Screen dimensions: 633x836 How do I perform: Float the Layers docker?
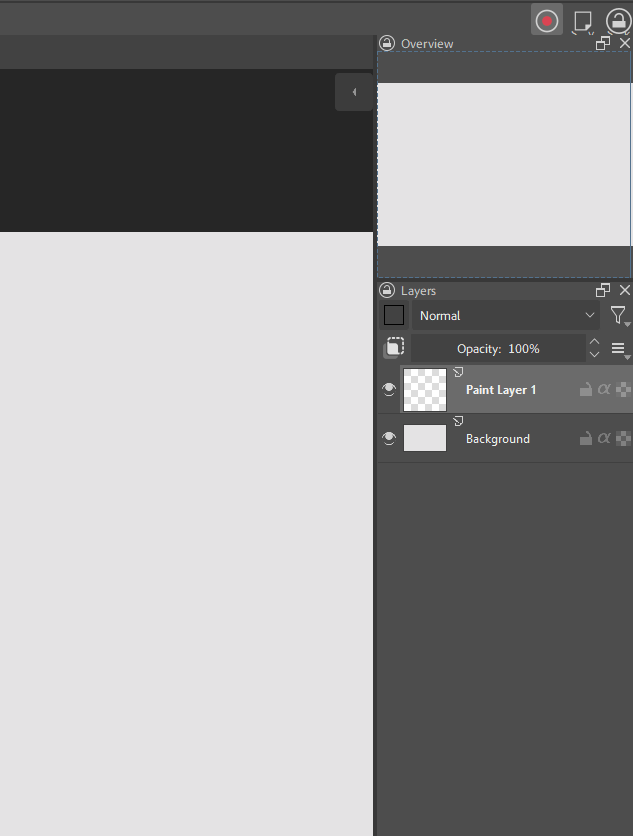point(603,290)
